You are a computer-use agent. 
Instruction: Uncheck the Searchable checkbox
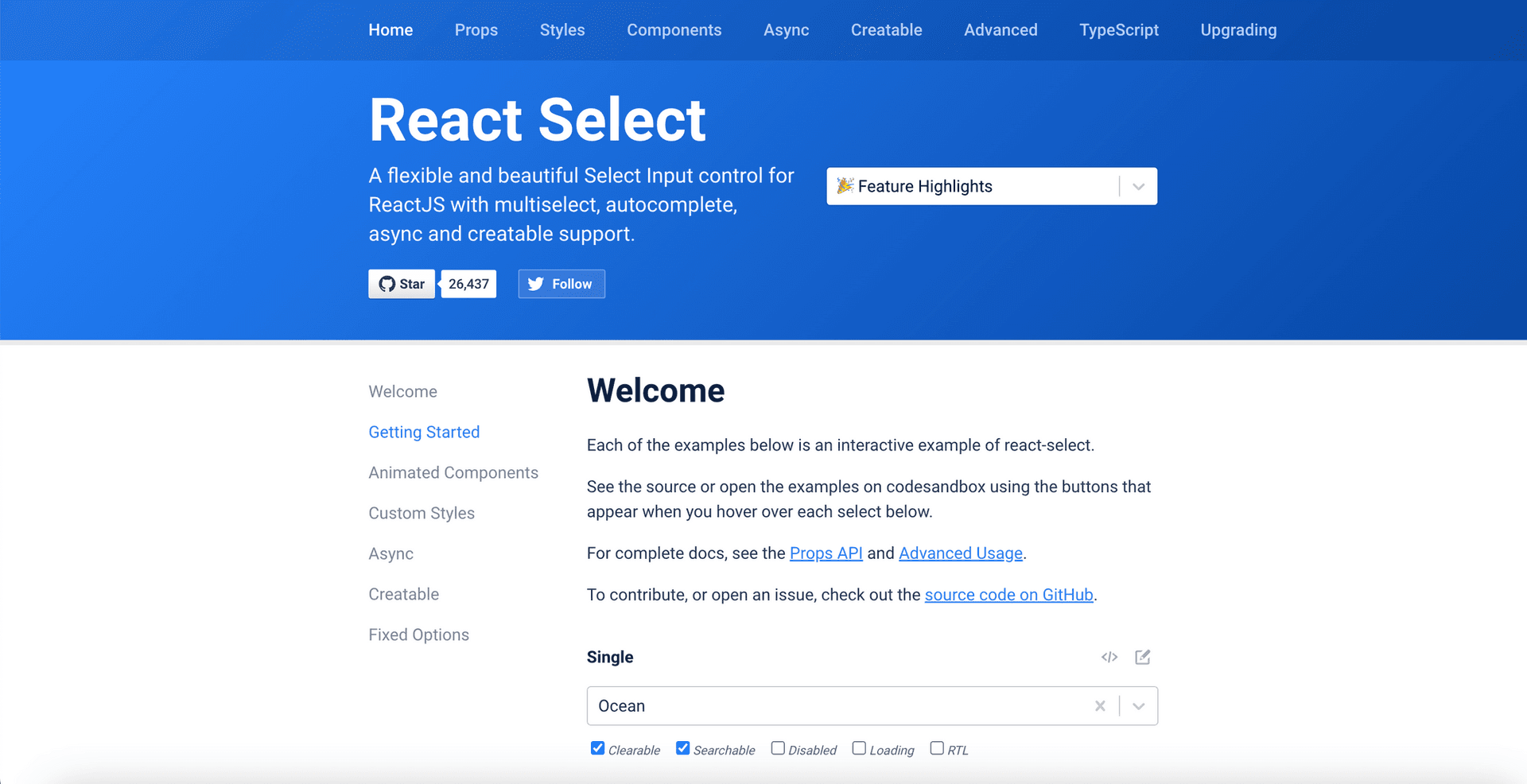click(683, 748)
